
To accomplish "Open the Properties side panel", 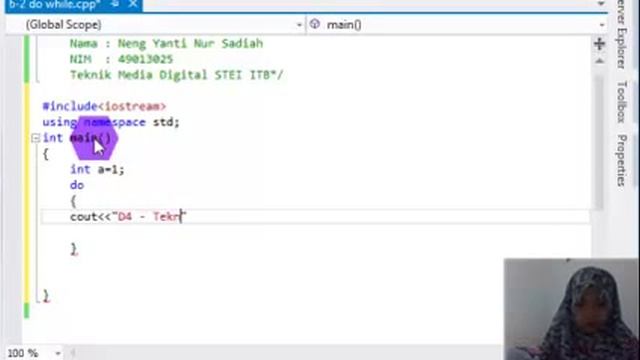I will tap(621, 160).
